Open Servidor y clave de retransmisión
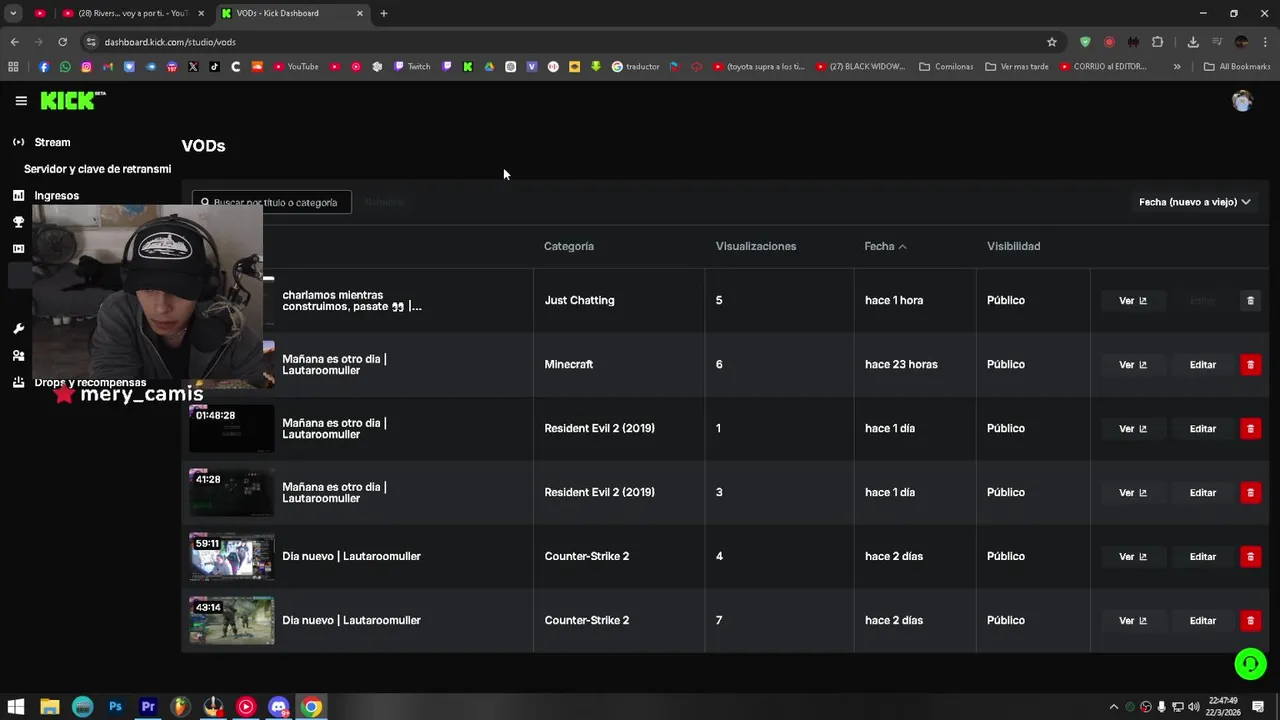Image resolution: width=1280 pixels, height=720 pixels. coord(97,169)
